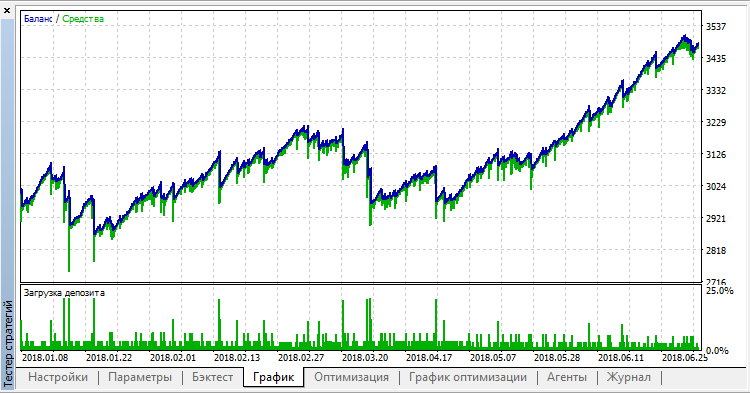Click the 2921 axis value
750x394 pixels.
pyautogui.click(x=716, y=219)
